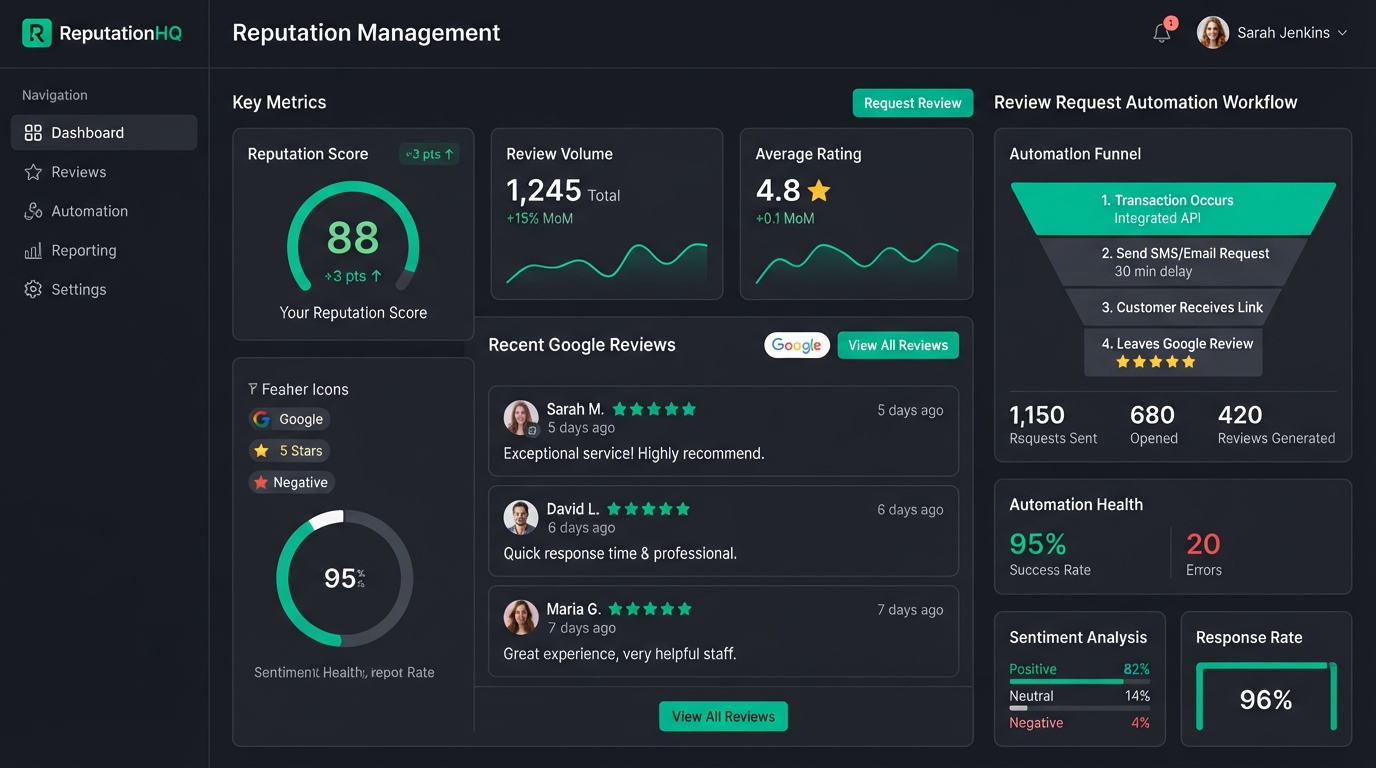Image resolution: width=1376 pixels, height=768 pixels.
Task: Click the red star in Negative chip
Action: (261, 482)
